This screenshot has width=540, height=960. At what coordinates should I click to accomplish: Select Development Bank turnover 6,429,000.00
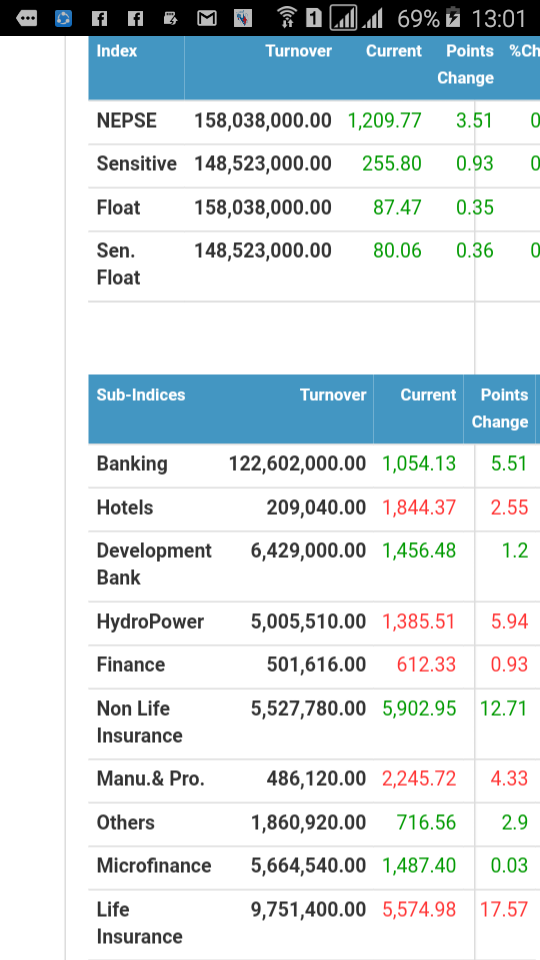click(309, 551)
